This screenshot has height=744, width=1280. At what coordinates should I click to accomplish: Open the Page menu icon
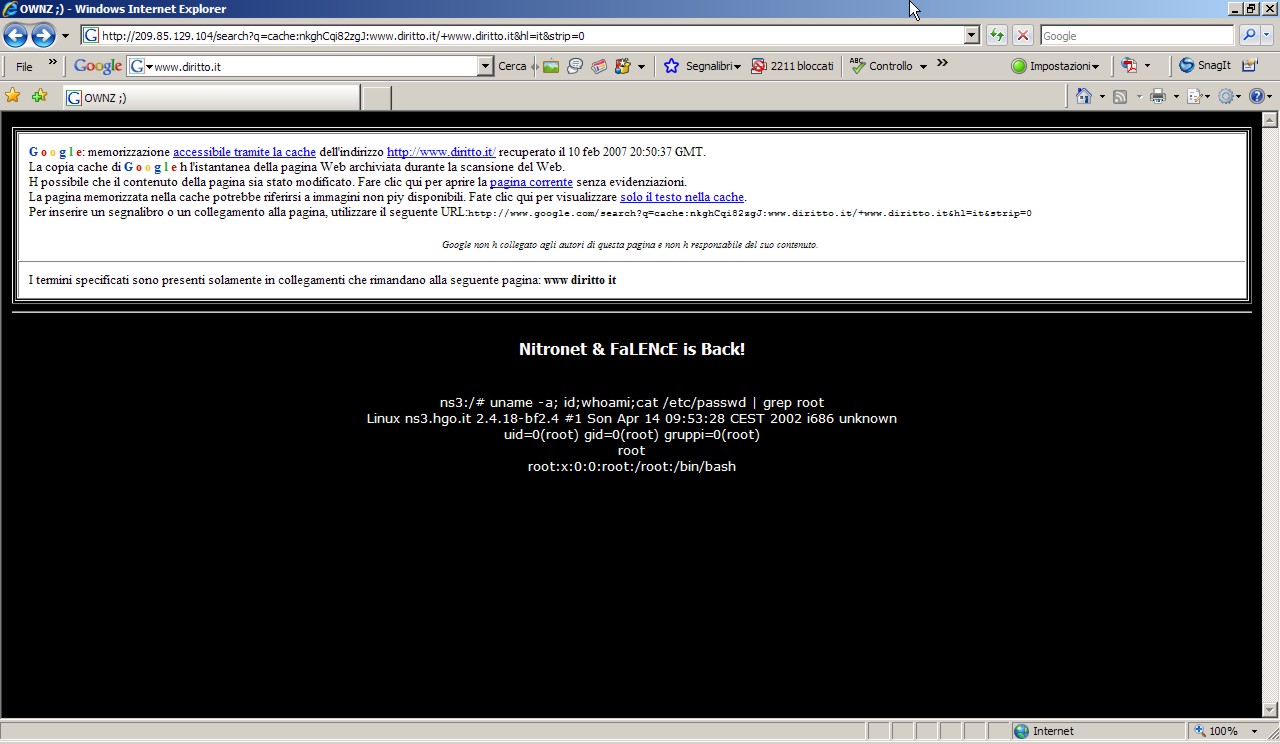pyautogui.click(x=1198, y=96)
